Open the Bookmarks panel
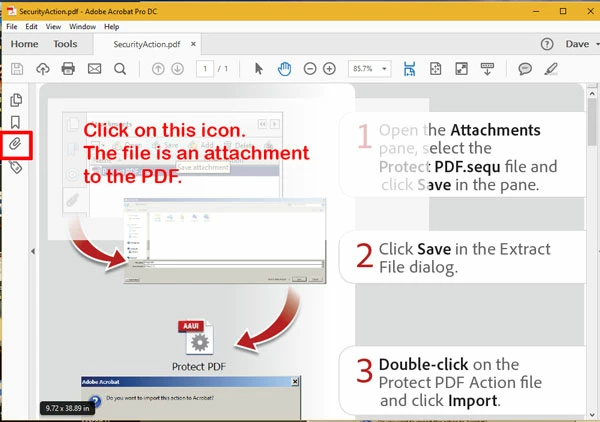This screenshot has width=600, height=422. [15, 122]
